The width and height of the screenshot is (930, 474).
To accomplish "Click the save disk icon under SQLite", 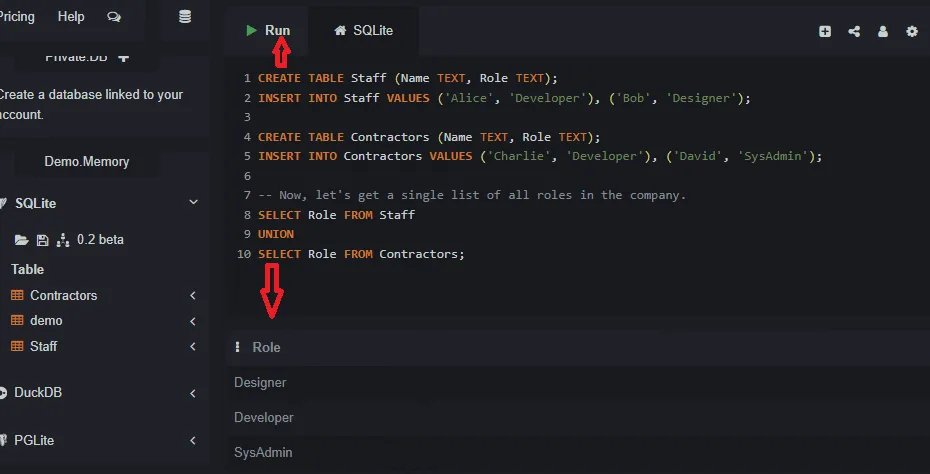I will click(x=42, y=240).
